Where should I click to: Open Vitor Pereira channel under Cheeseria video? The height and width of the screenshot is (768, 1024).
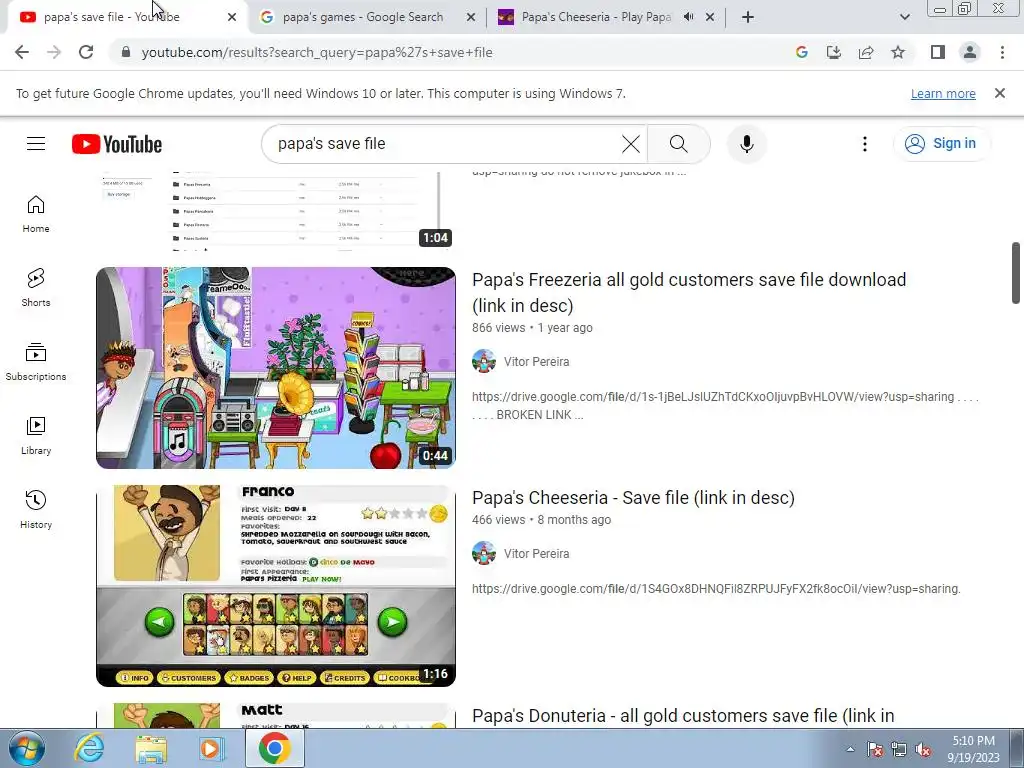tap(536, 554)
